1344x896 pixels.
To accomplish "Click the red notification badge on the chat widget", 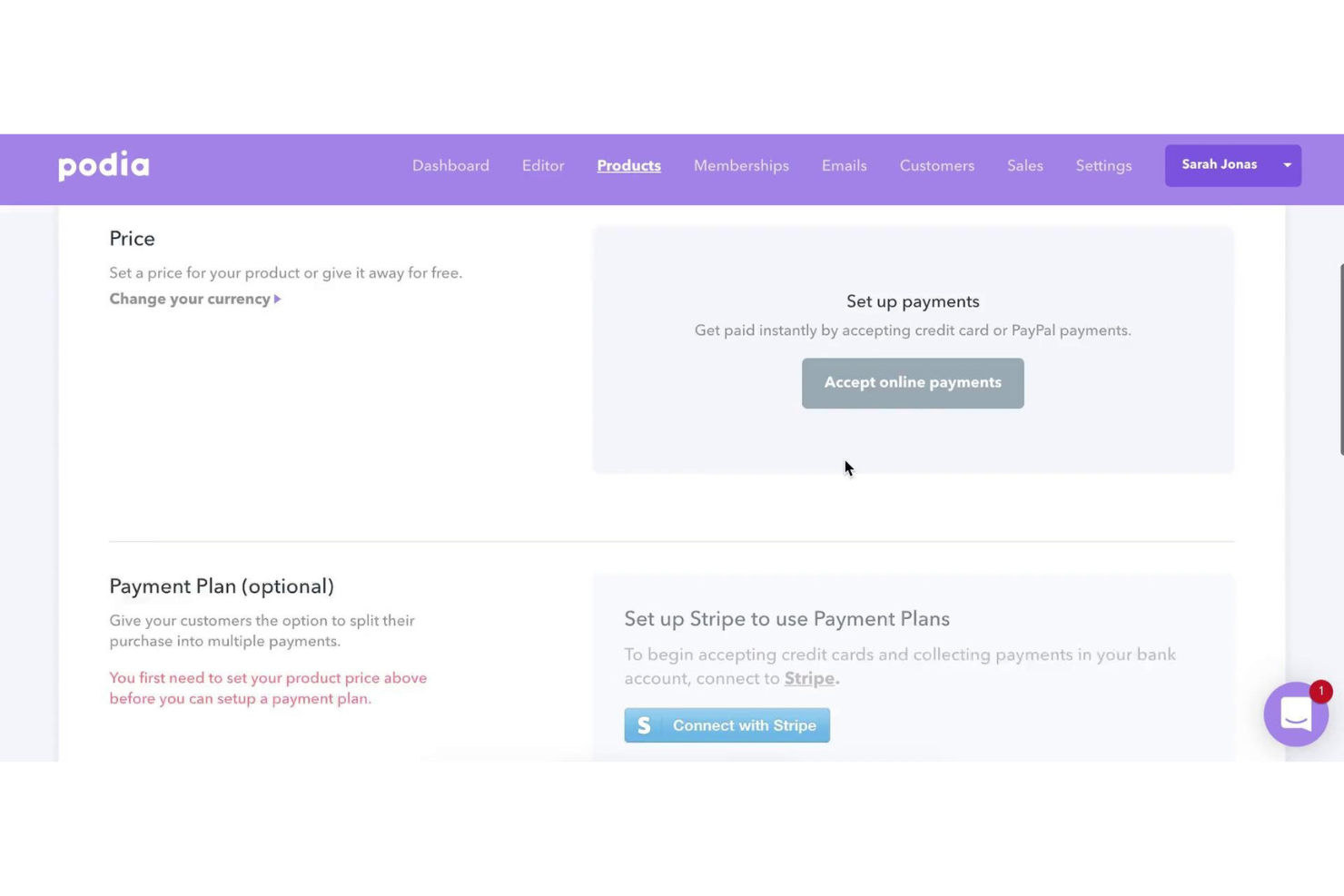I will [x=1321, y=691].
